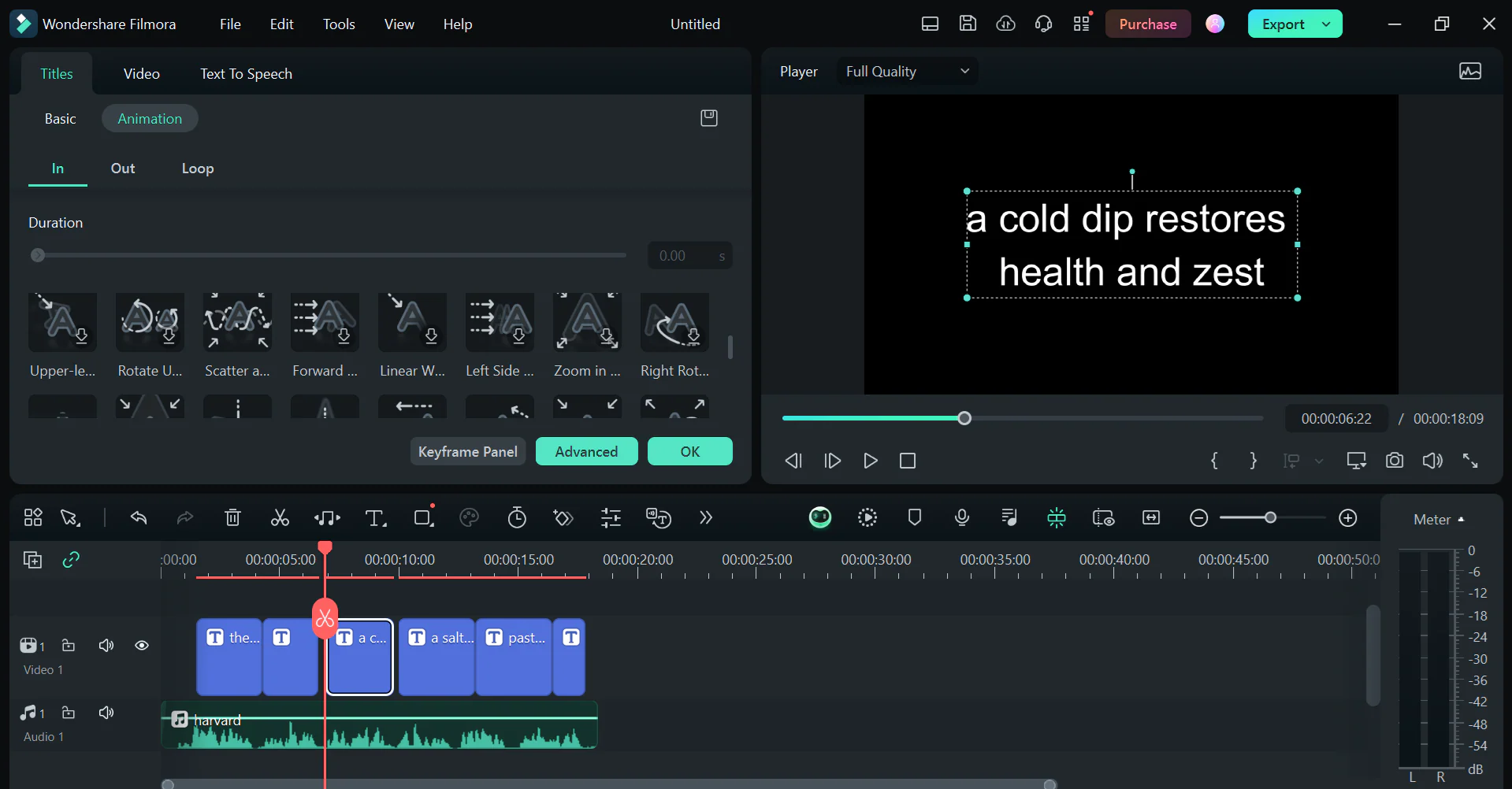The height and width of the screenshot is (789, 1512).
Task: Click the Split scissors icon in toolbar
Action: 280,518
